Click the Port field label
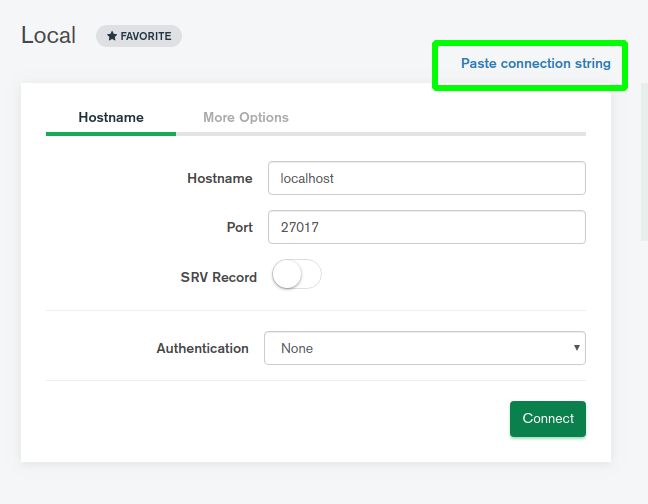Image resolution: width=648 pixels, height=504 pixels. pyautogui.click(x=239, y=227)
